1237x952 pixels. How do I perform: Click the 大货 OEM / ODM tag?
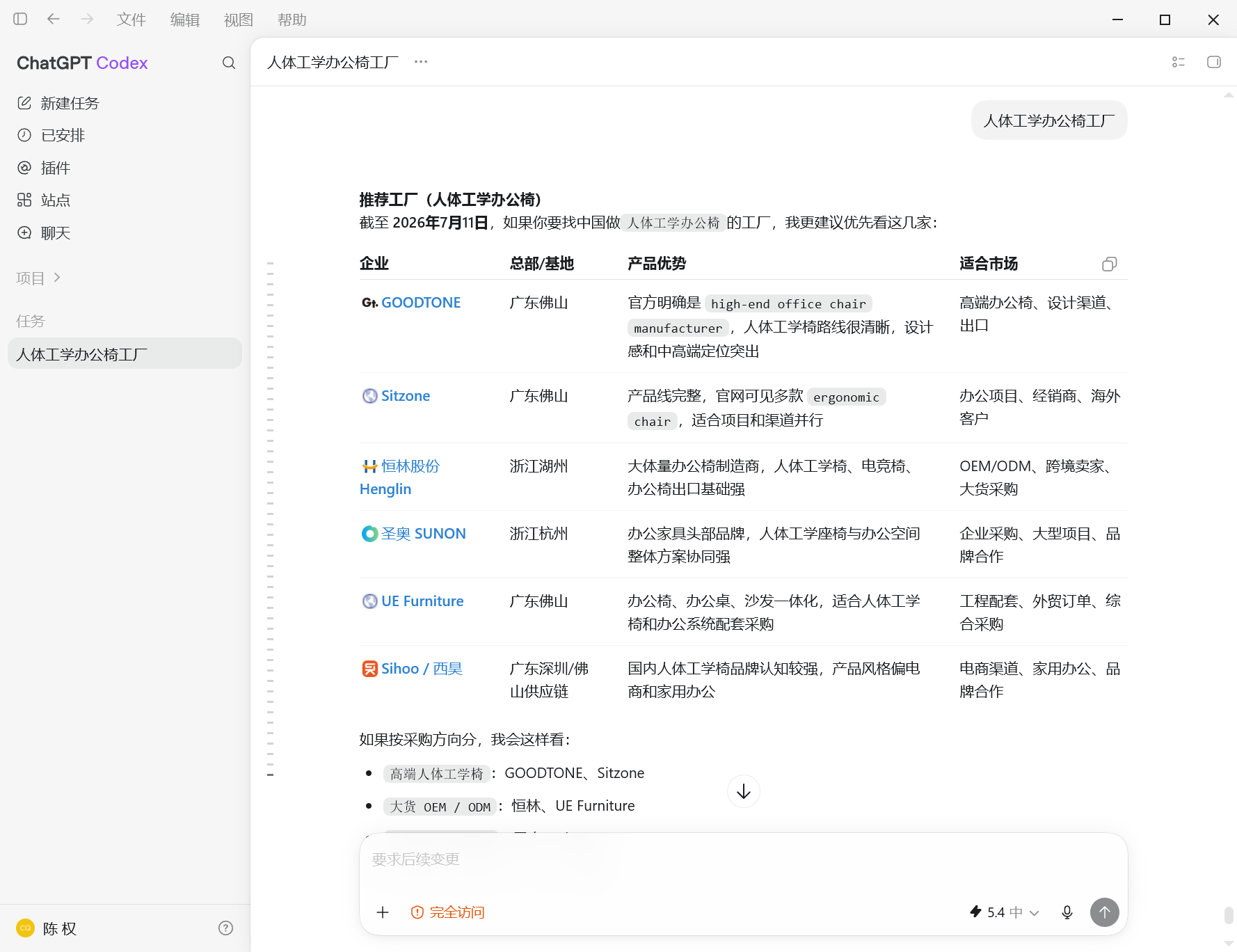coord(440,807)
